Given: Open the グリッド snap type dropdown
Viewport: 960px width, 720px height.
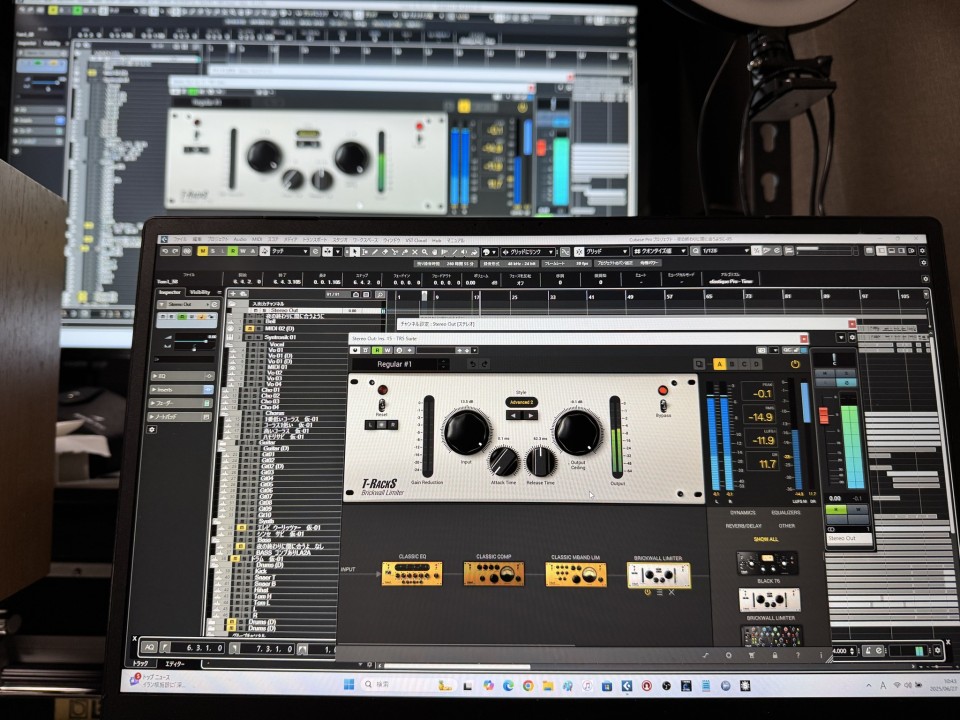Looking at the screenshot, I should [x=601, y=252].
